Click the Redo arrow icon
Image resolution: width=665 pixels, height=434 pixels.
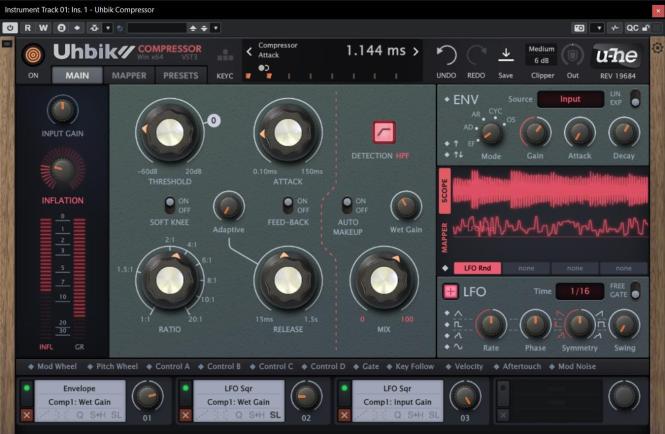476,55
